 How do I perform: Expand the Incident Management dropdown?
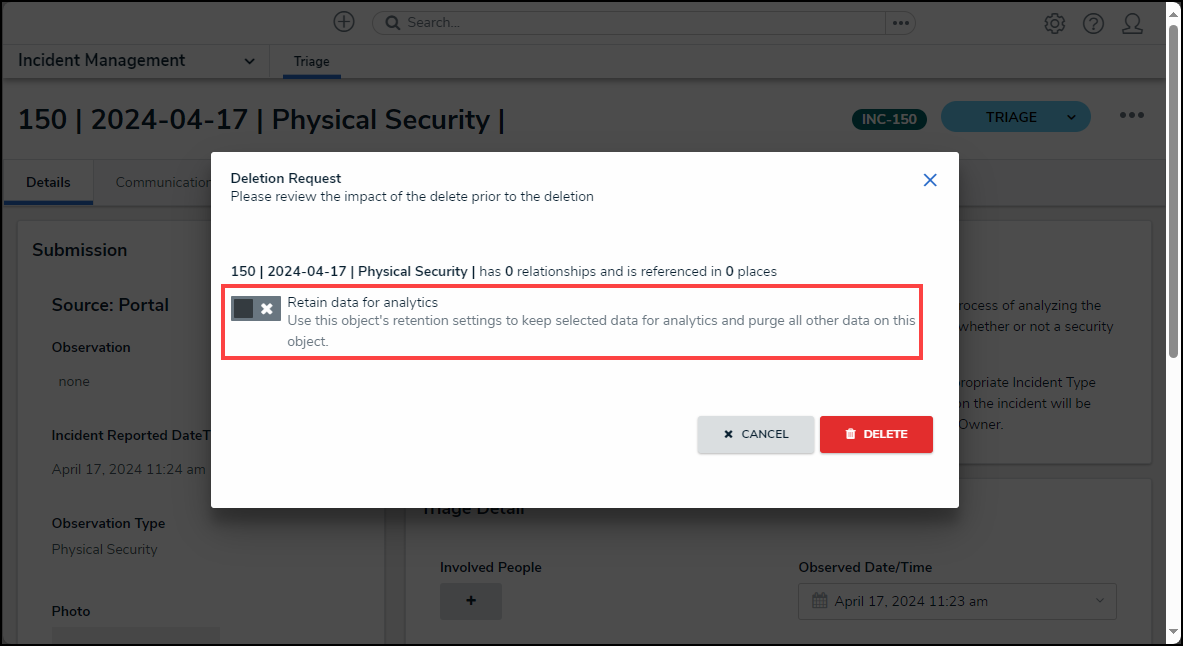(x=249, y=61)
